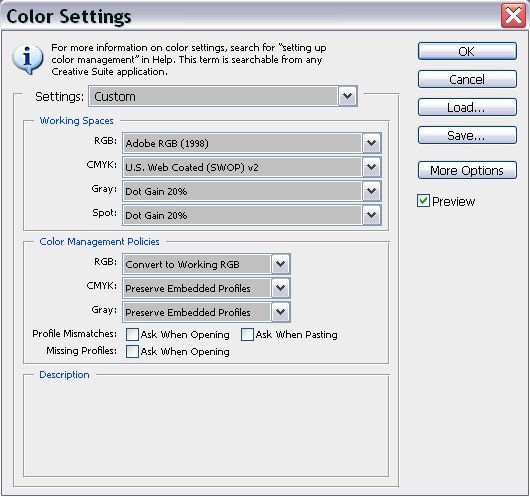Enable Missing Profiles Ask When Opening
Viewport: 530px width, 497px height.
(132, 351)
